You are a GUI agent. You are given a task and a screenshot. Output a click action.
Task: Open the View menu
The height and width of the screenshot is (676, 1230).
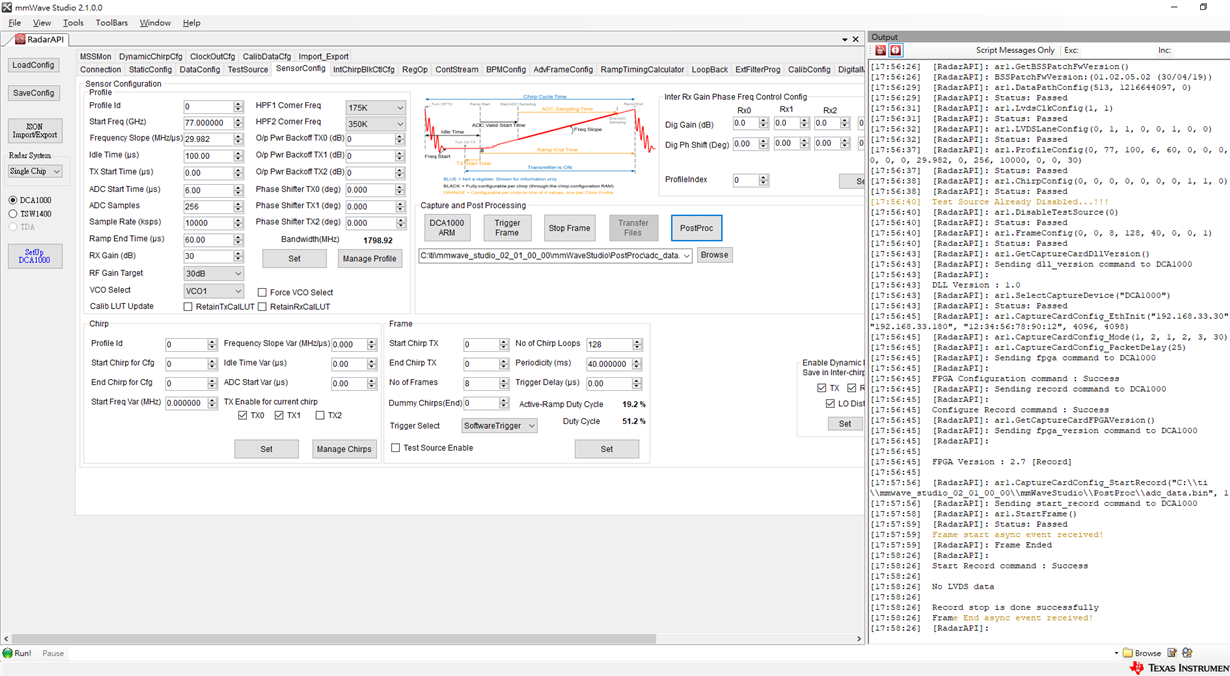pos(42,23)
